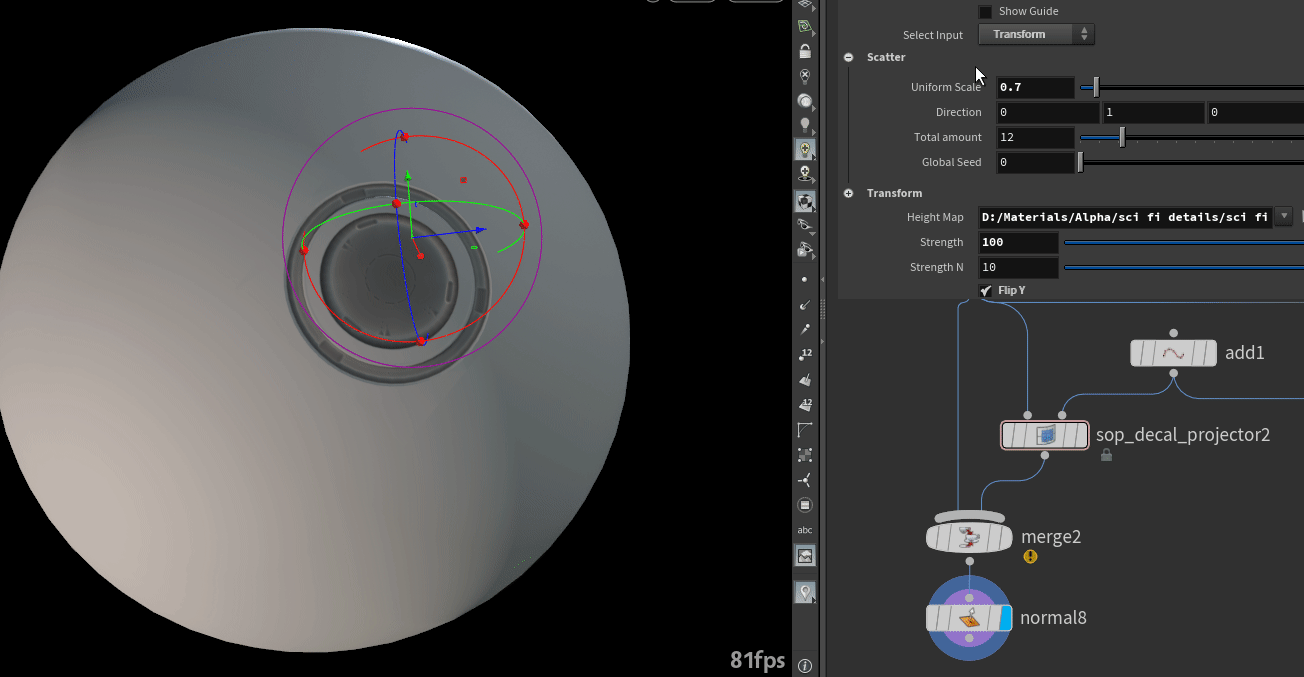
Task: Collapse the Scatter parameter section
Action: 848,57
